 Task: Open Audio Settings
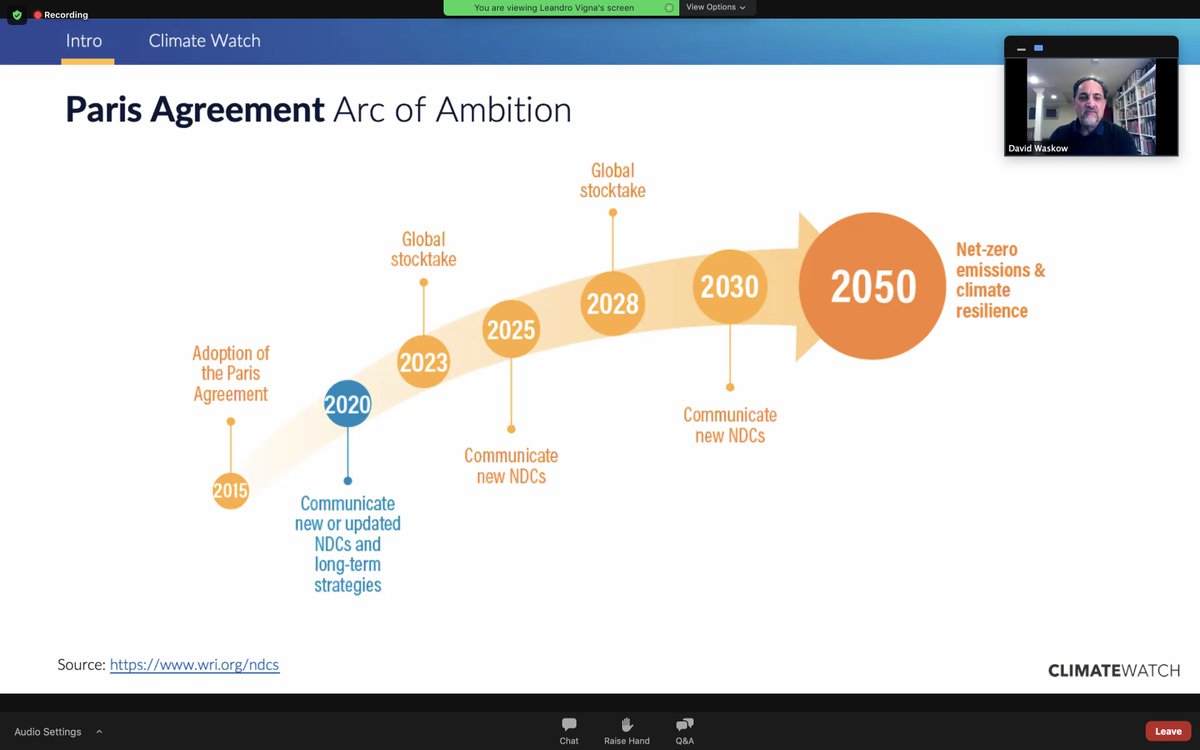pos(48,731)
